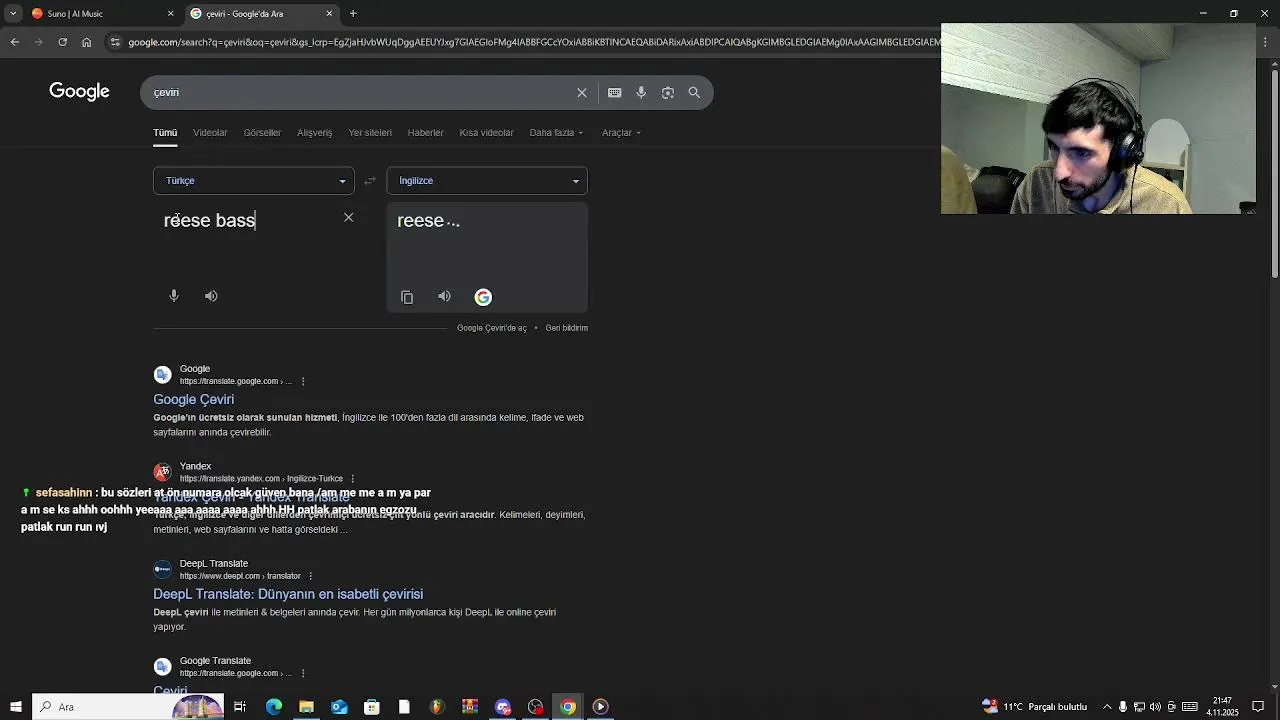This screenshot has height=720, width=1280.
Task: Dictate source text with translate microphone
Action: (174, 296)
